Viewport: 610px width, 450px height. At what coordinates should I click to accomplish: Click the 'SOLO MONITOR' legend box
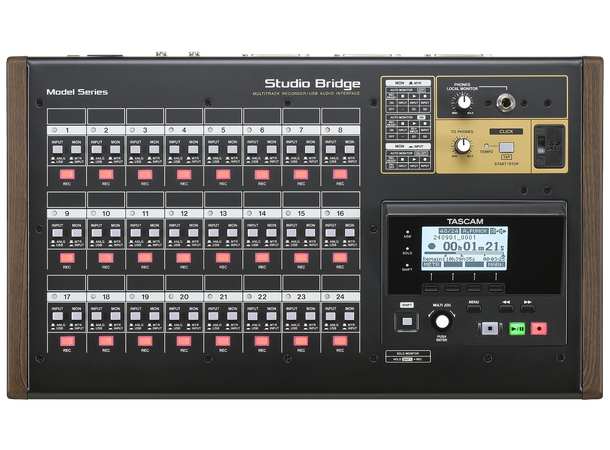pos(408,356)
